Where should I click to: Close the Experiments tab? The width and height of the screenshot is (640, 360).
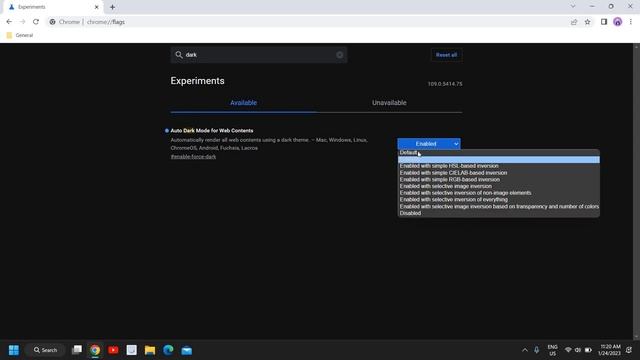pyautogui.click(x=97, y=7)
